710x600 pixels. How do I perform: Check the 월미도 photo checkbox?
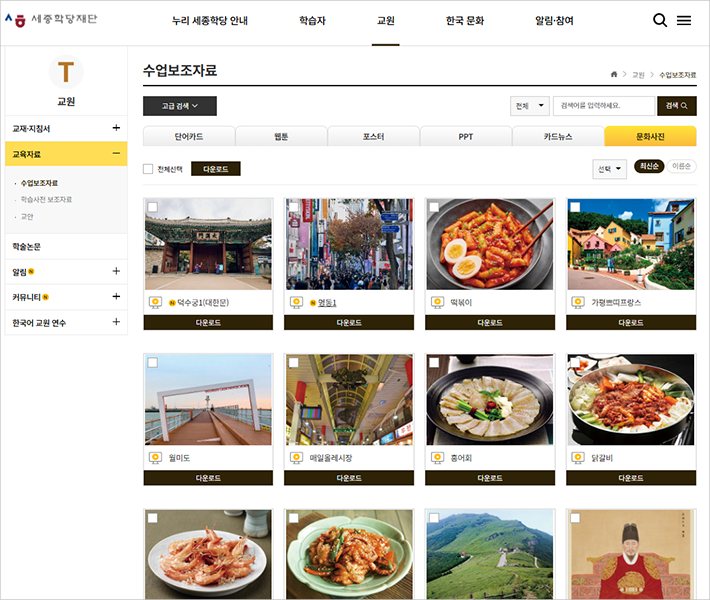(153, 363)
